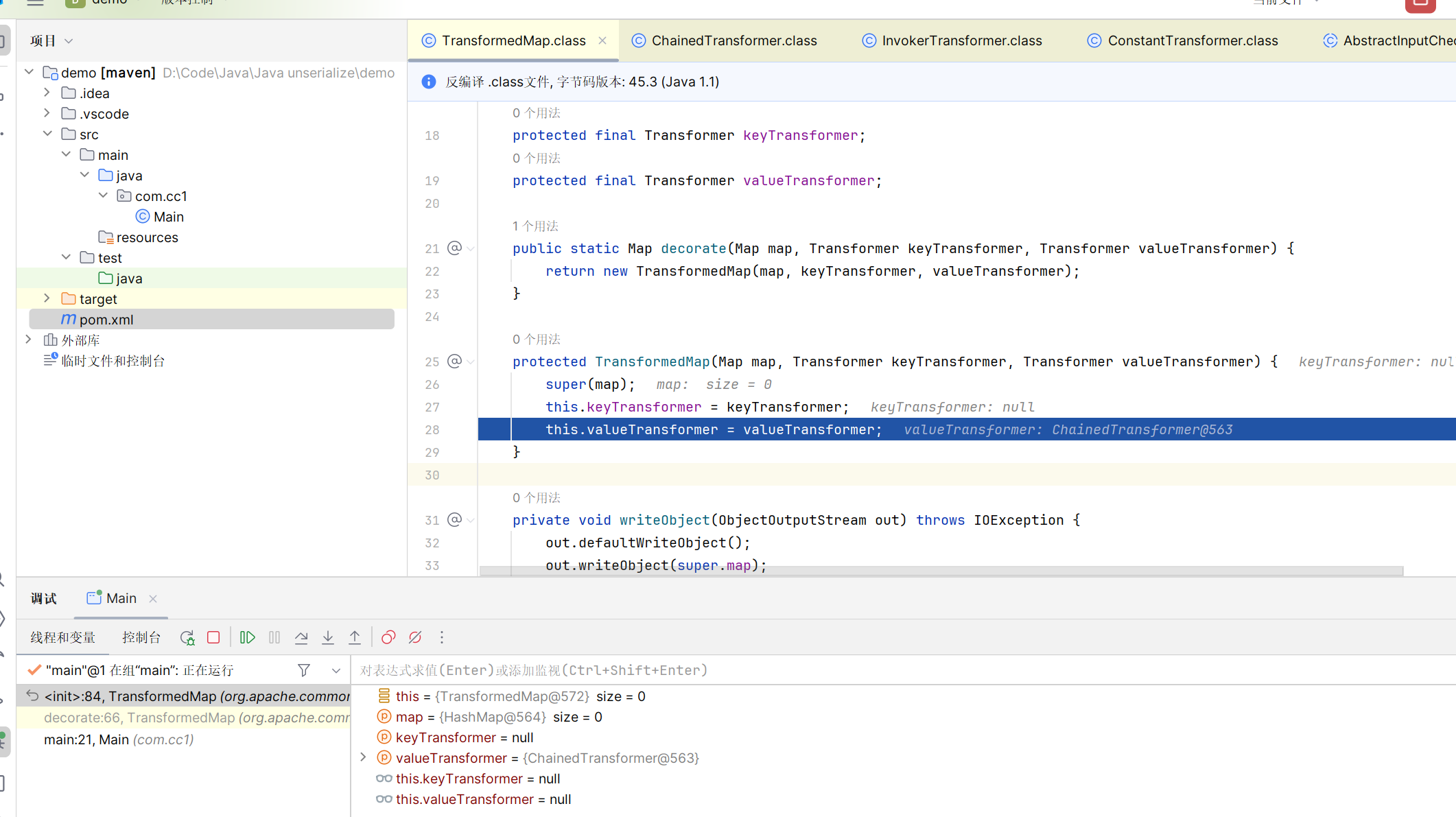Expand the valueTransformer variable
1456x817 pixels.
tap(364, 757)
